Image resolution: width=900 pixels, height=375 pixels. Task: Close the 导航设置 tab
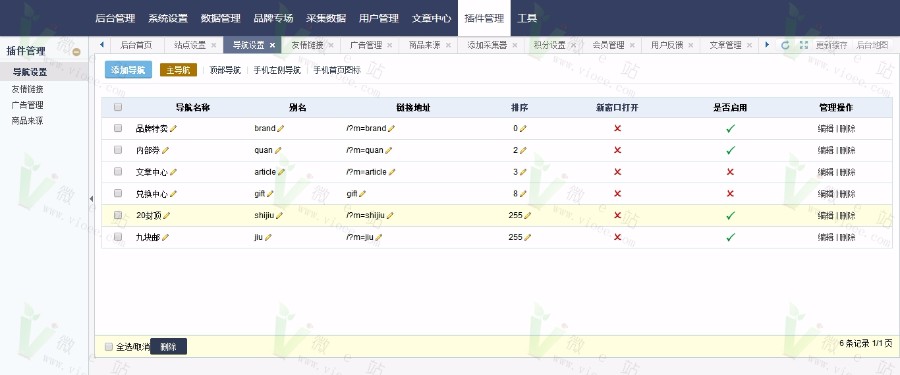click(x=272, y=45)
